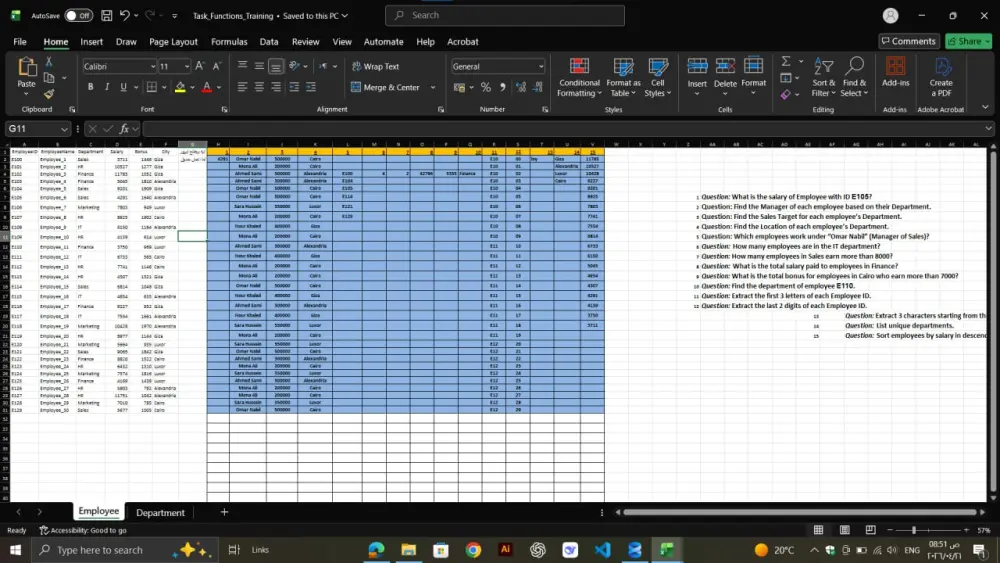Open the Cell Styles gallery
This screenshot has width=1000, height=563.
658,77
